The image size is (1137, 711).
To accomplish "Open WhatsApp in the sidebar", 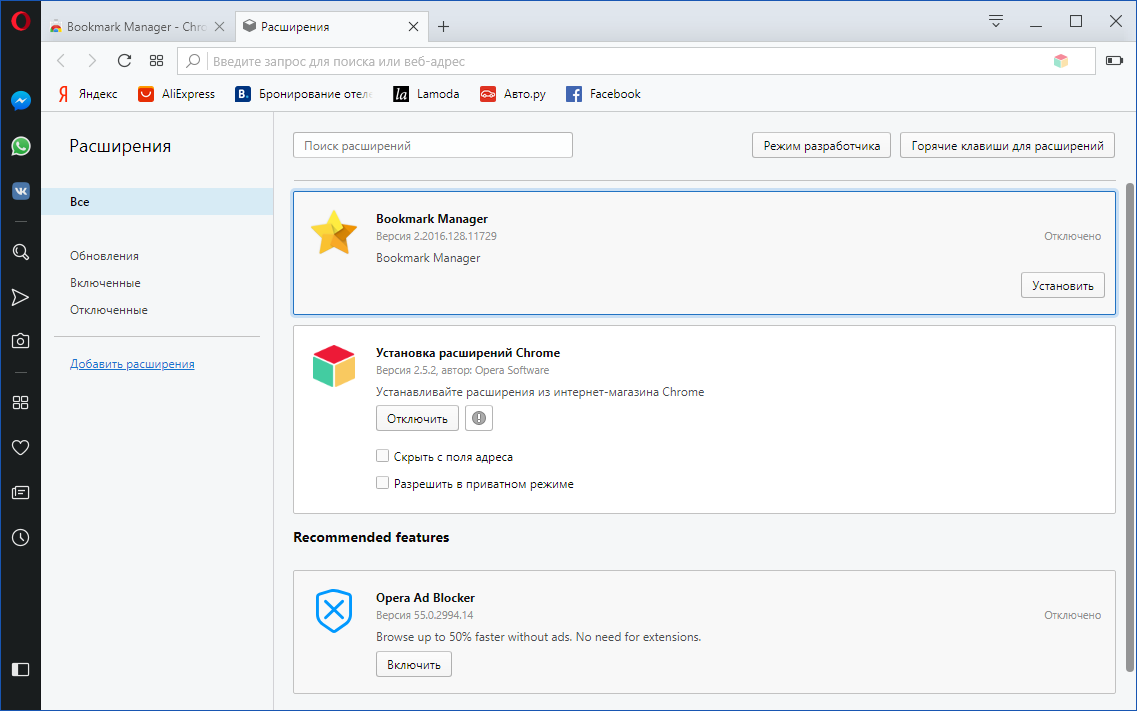I will [20, 146].
